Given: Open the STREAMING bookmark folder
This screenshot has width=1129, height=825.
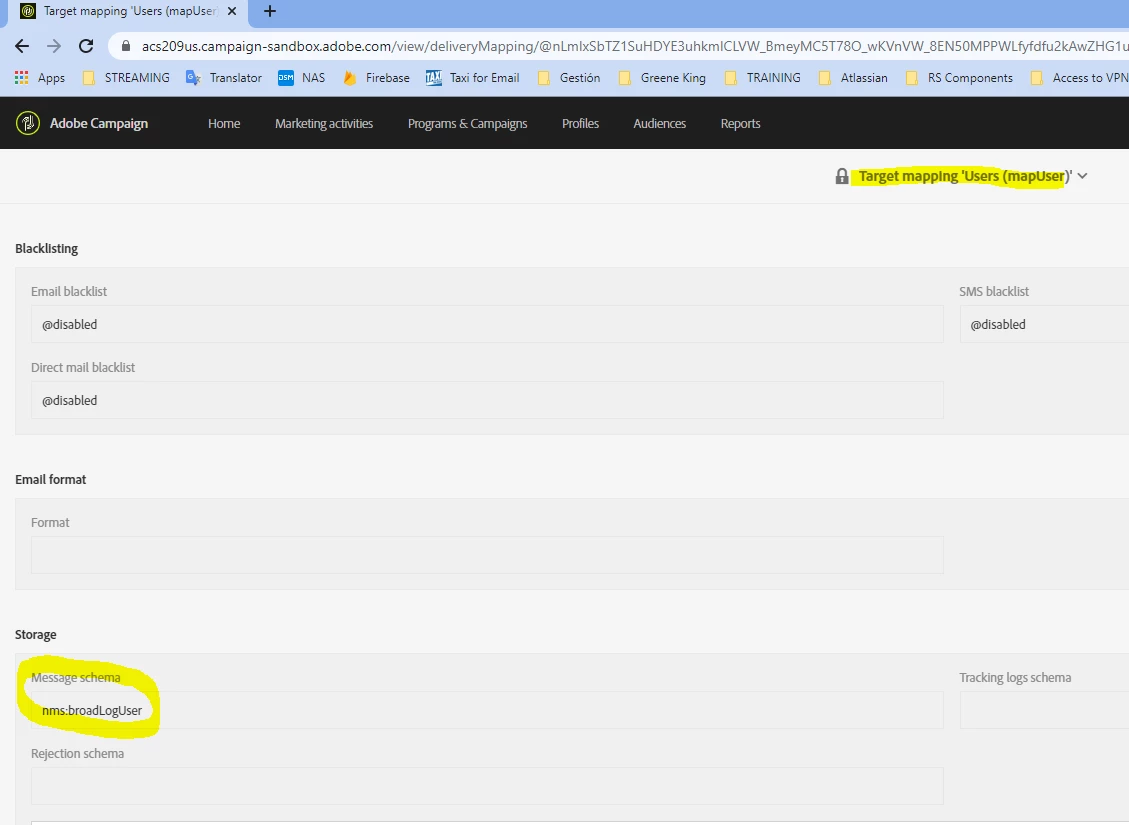Looking at the screenshot, I should [127, 78].
